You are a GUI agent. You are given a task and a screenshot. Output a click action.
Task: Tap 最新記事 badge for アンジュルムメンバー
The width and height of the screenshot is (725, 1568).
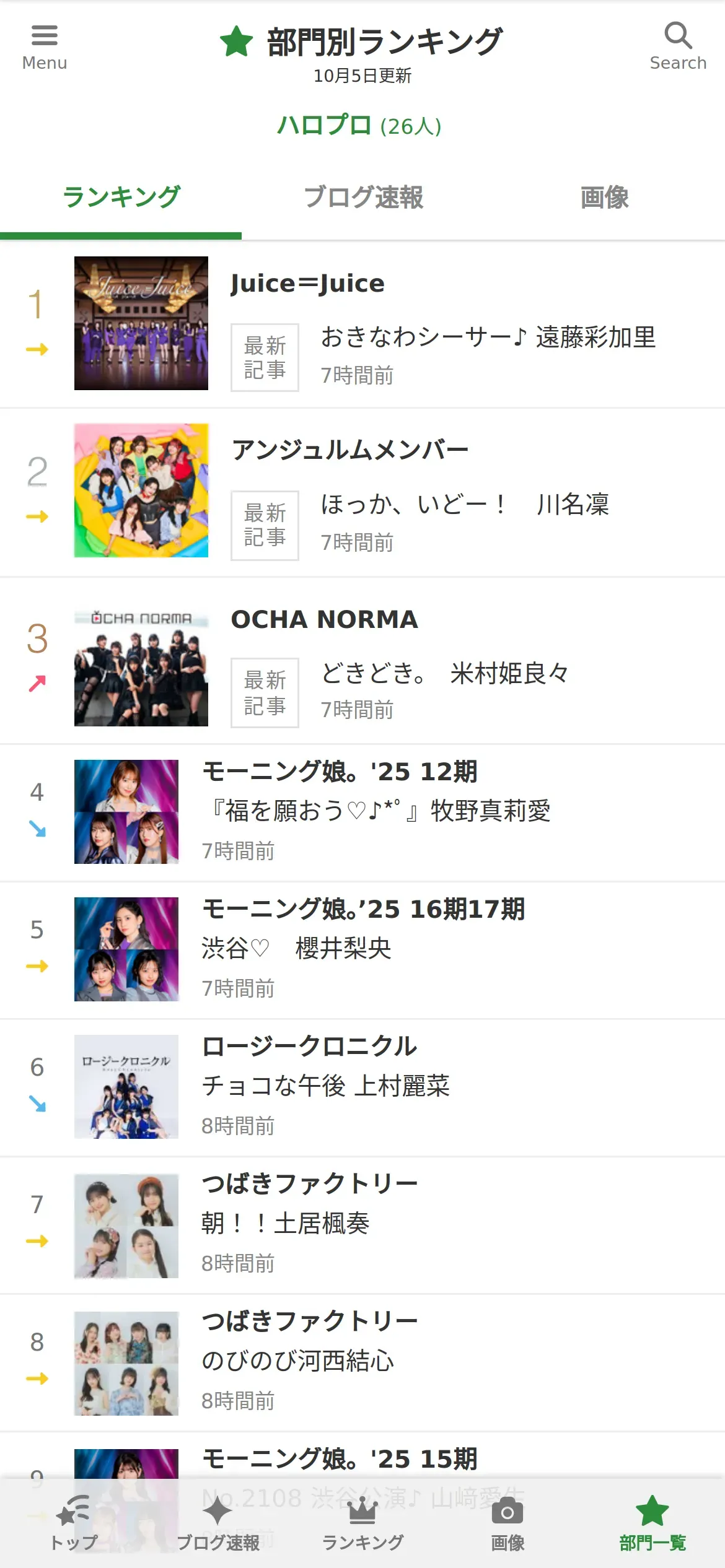click(265, 525)
